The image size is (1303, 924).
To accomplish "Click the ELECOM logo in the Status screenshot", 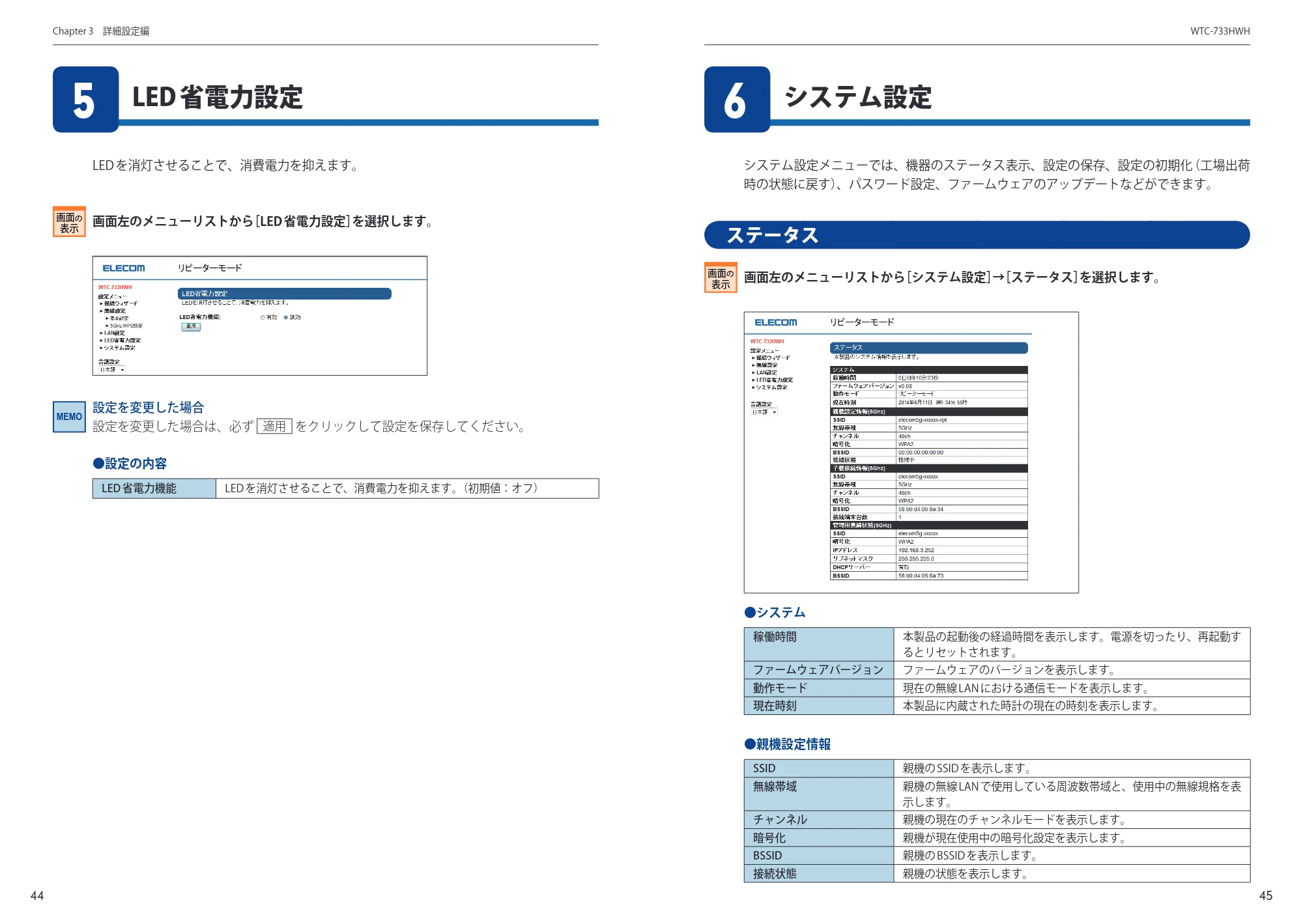I will (x=775, y=322).
